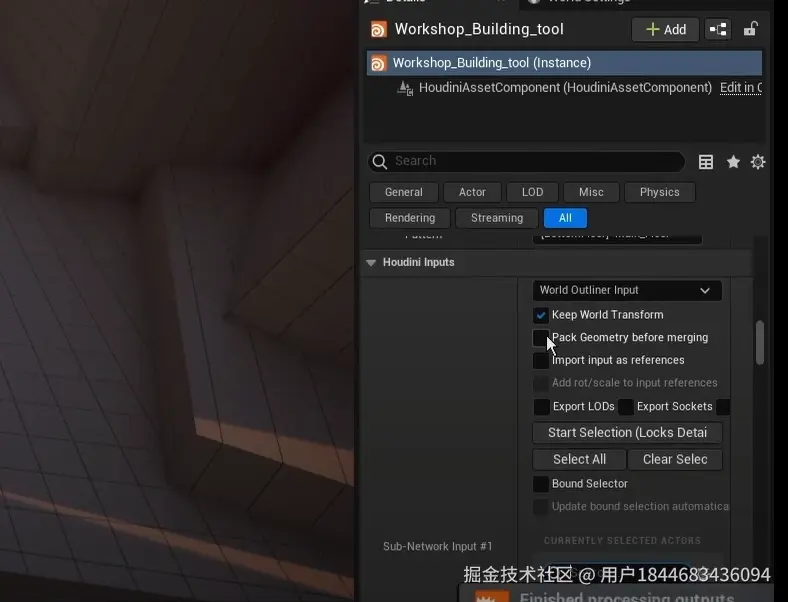Switch to the Rendering filter tab

[410, 218]
